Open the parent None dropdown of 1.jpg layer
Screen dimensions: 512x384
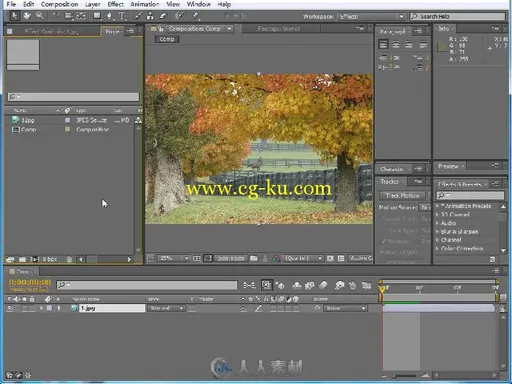coord(345,308)
